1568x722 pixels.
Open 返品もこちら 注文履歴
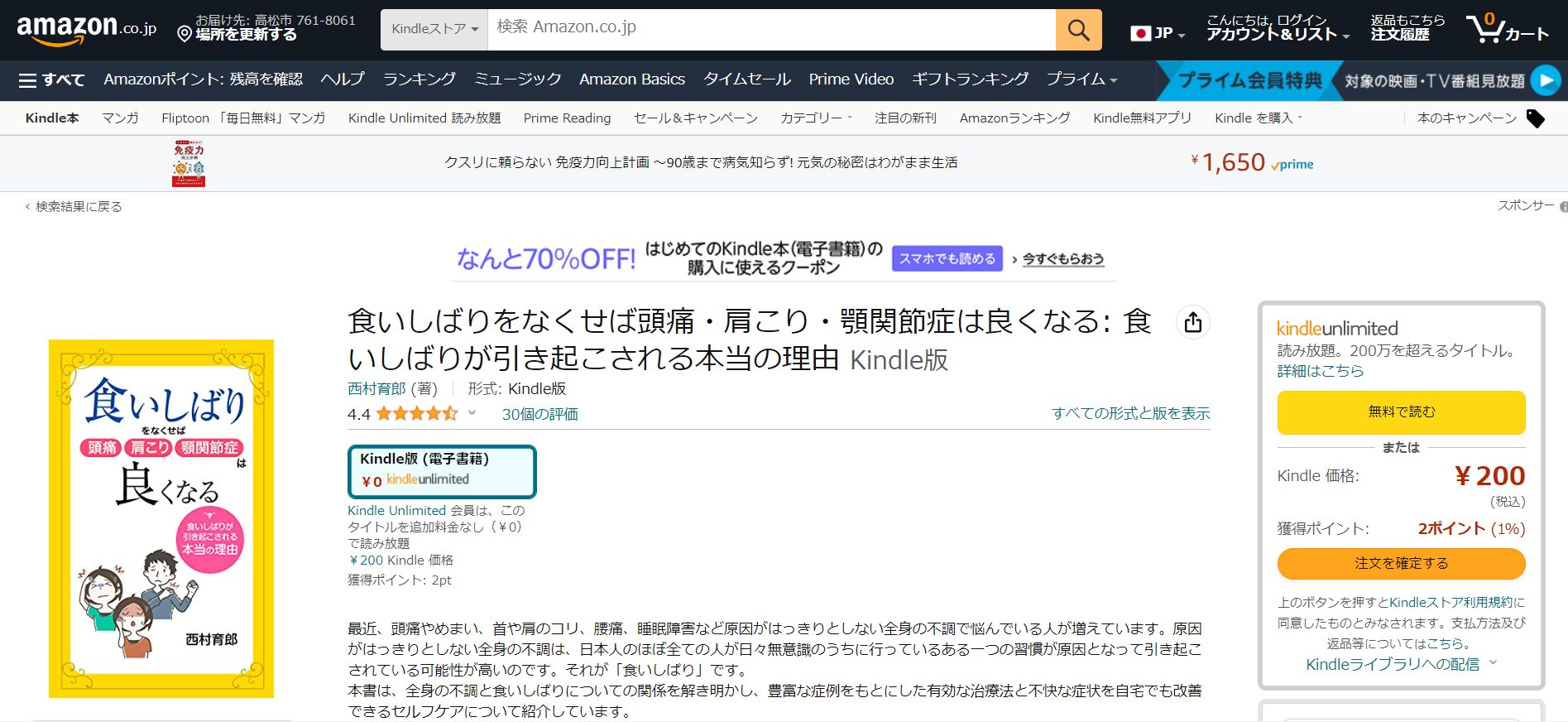pos(1407,28)
